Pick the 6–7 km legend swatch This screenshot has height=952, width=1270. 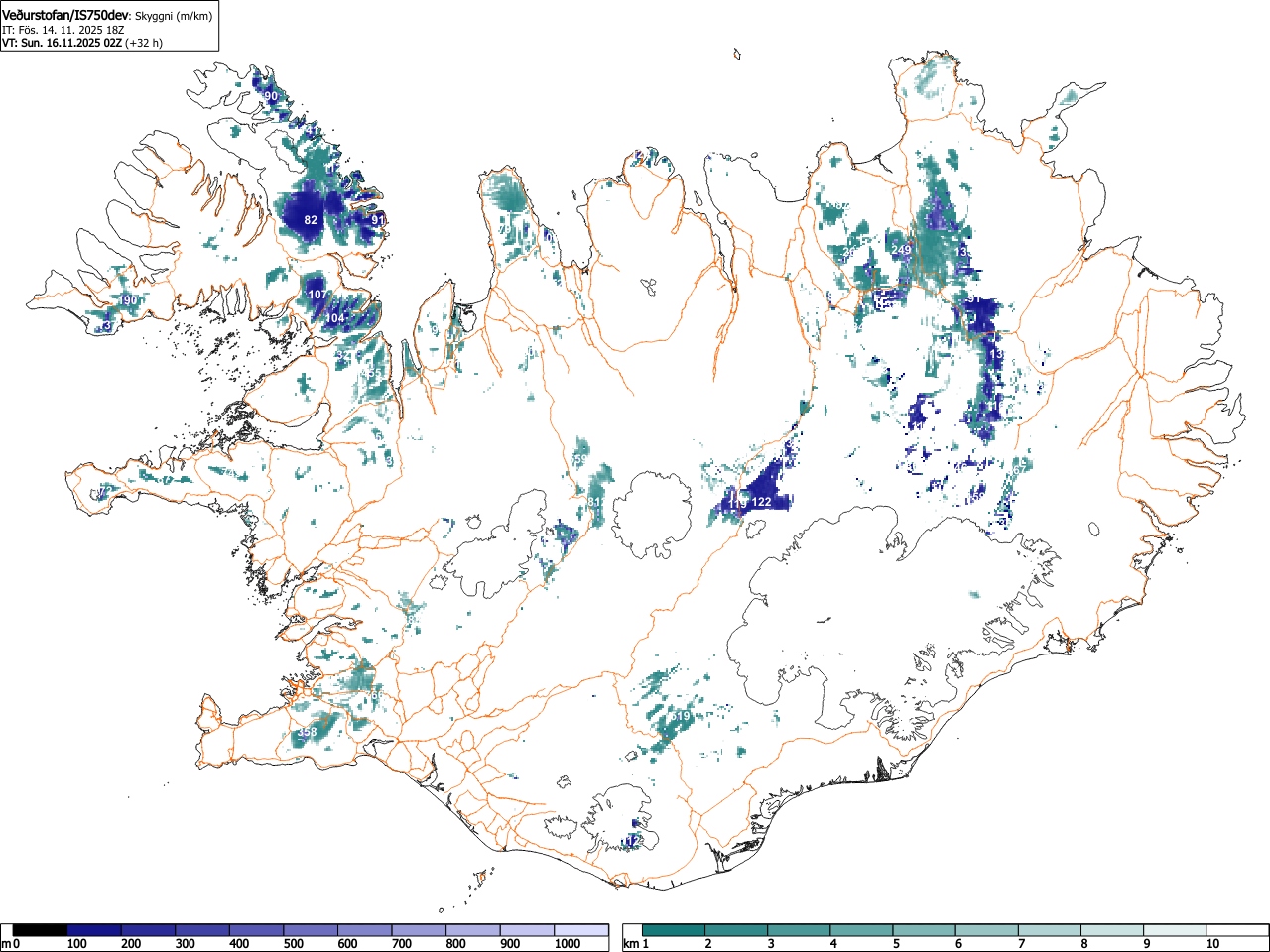click(x=986, y=930)
